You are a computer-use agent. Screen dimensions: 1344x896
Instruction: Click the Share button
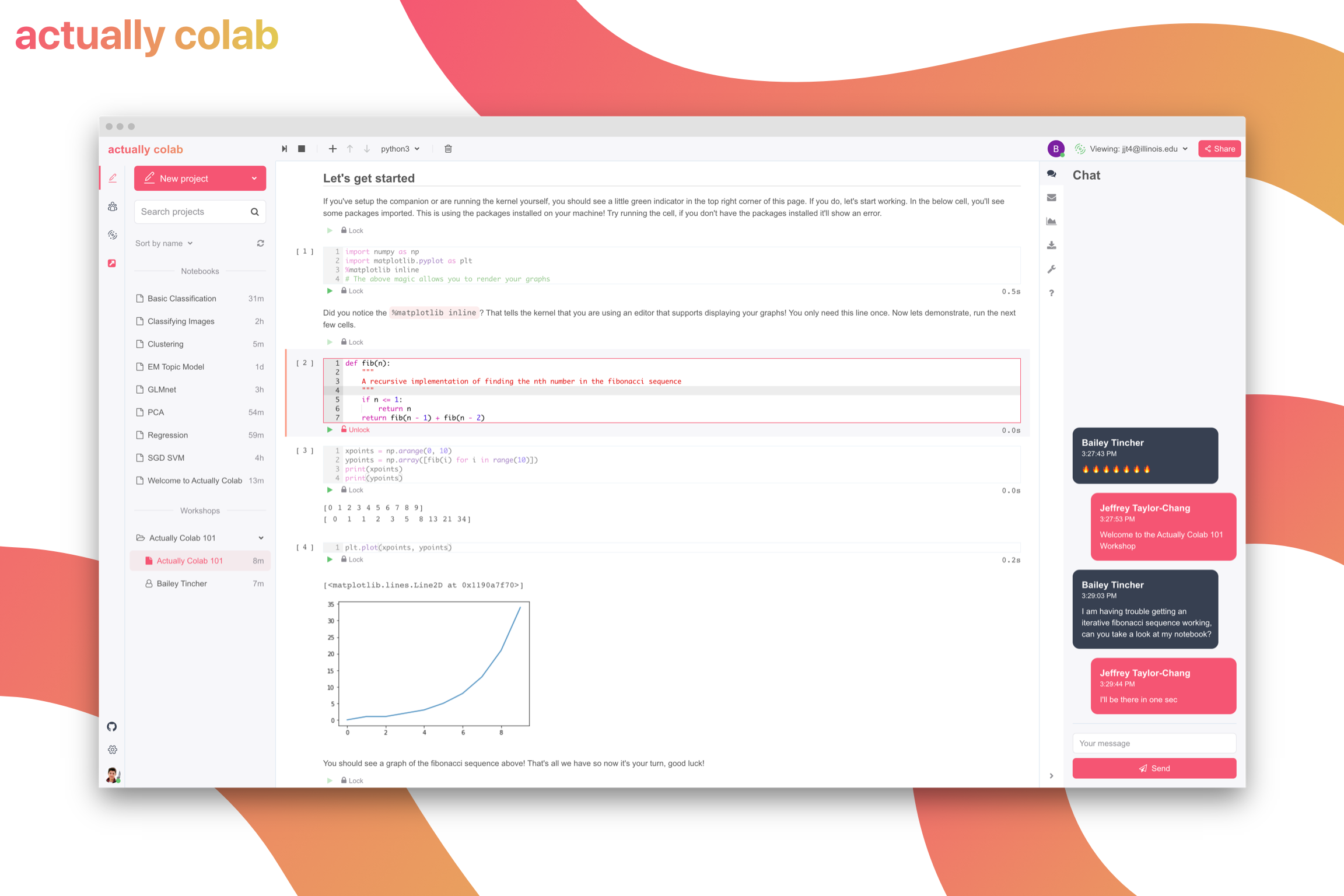point(1219,149)
